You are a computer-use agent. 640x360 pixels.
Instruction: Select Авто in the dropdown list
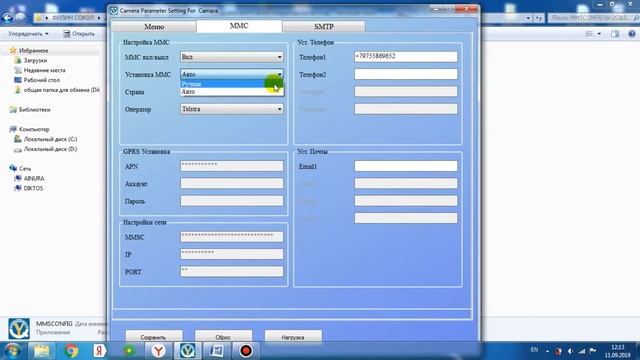tap(232, 92)
